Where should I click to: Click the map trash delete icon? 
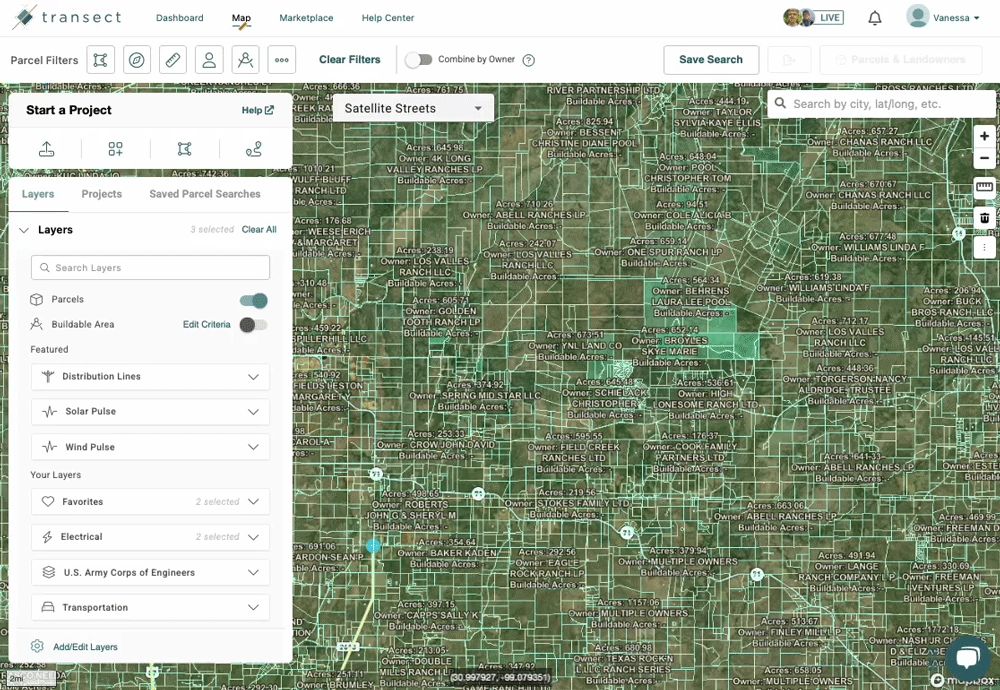(x=985, y=218)
